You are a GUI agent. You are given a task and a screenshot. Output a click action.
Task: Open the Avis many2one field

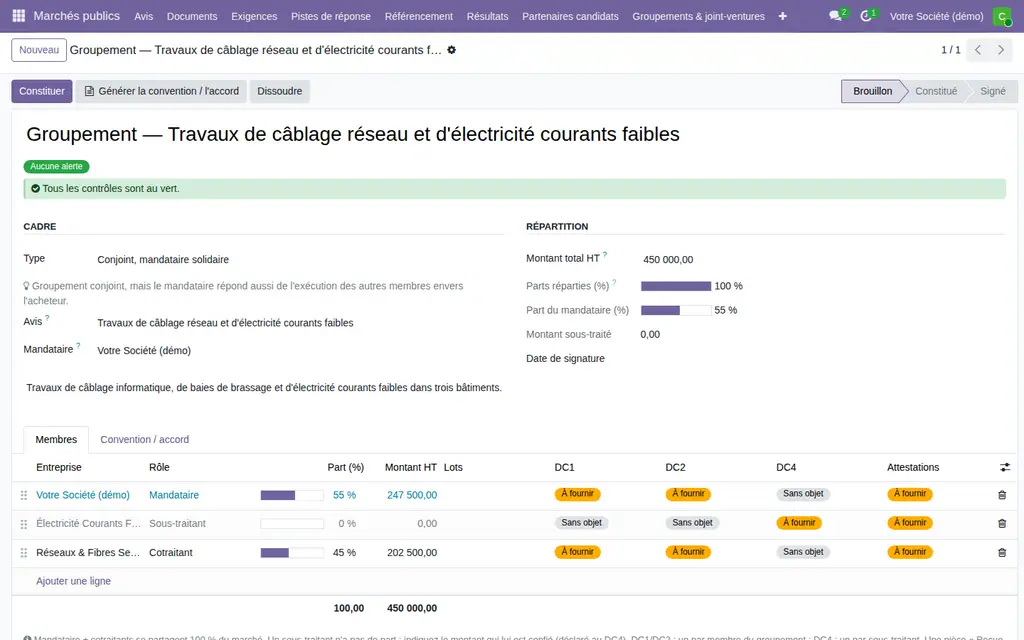300,323
